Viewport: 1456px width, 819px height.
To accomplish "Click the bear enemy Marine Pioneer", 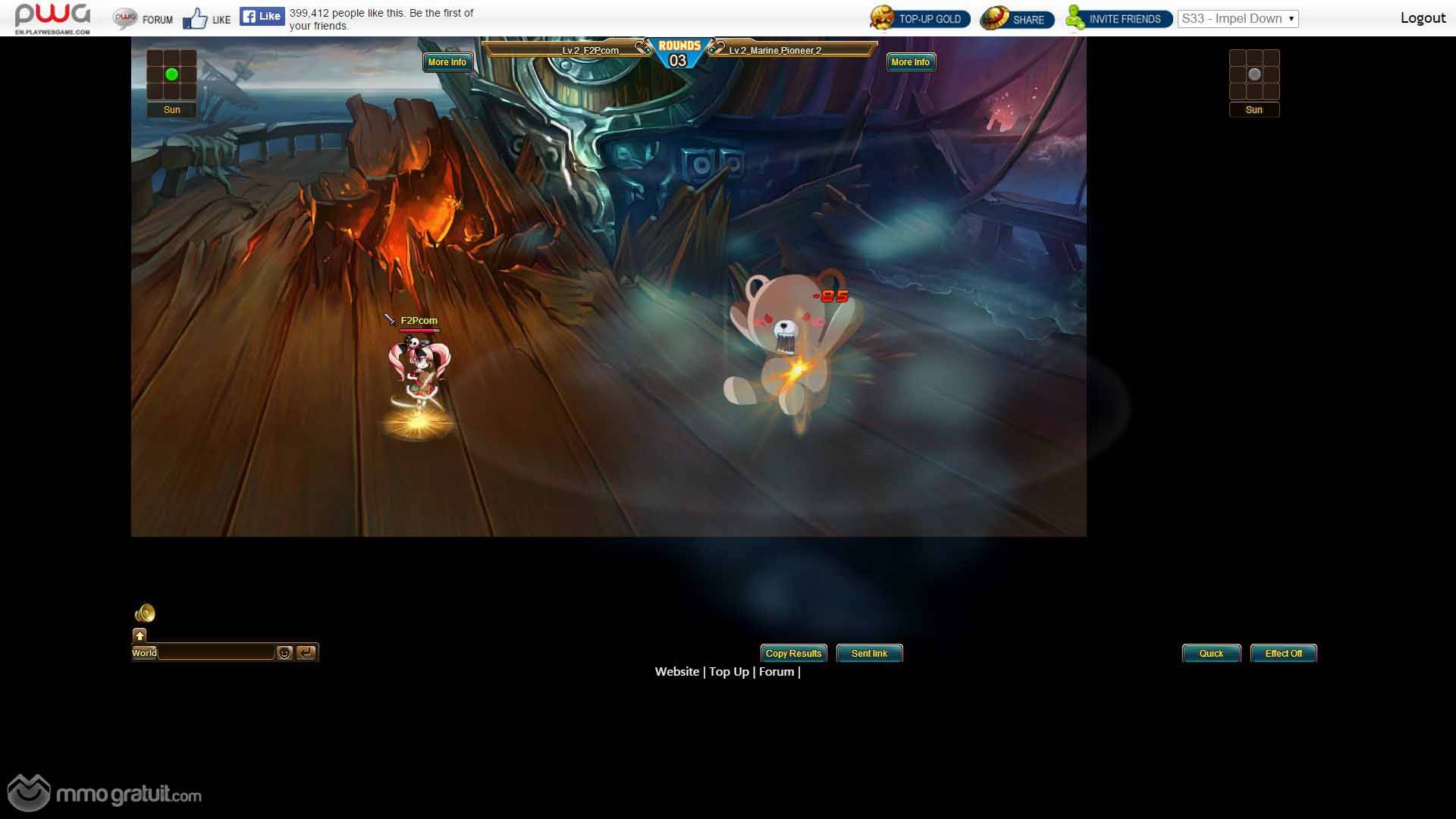I will coord(792,345).
